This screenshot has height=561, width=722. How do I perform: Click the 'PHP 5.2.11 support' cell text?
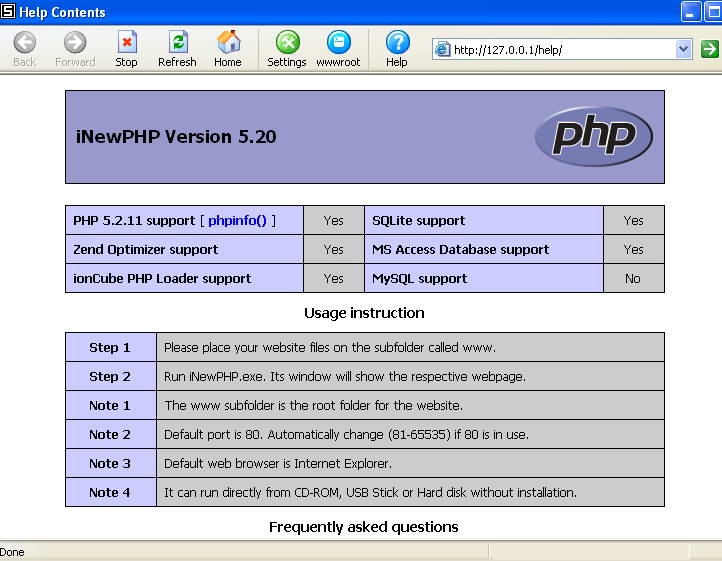[134, 221]
